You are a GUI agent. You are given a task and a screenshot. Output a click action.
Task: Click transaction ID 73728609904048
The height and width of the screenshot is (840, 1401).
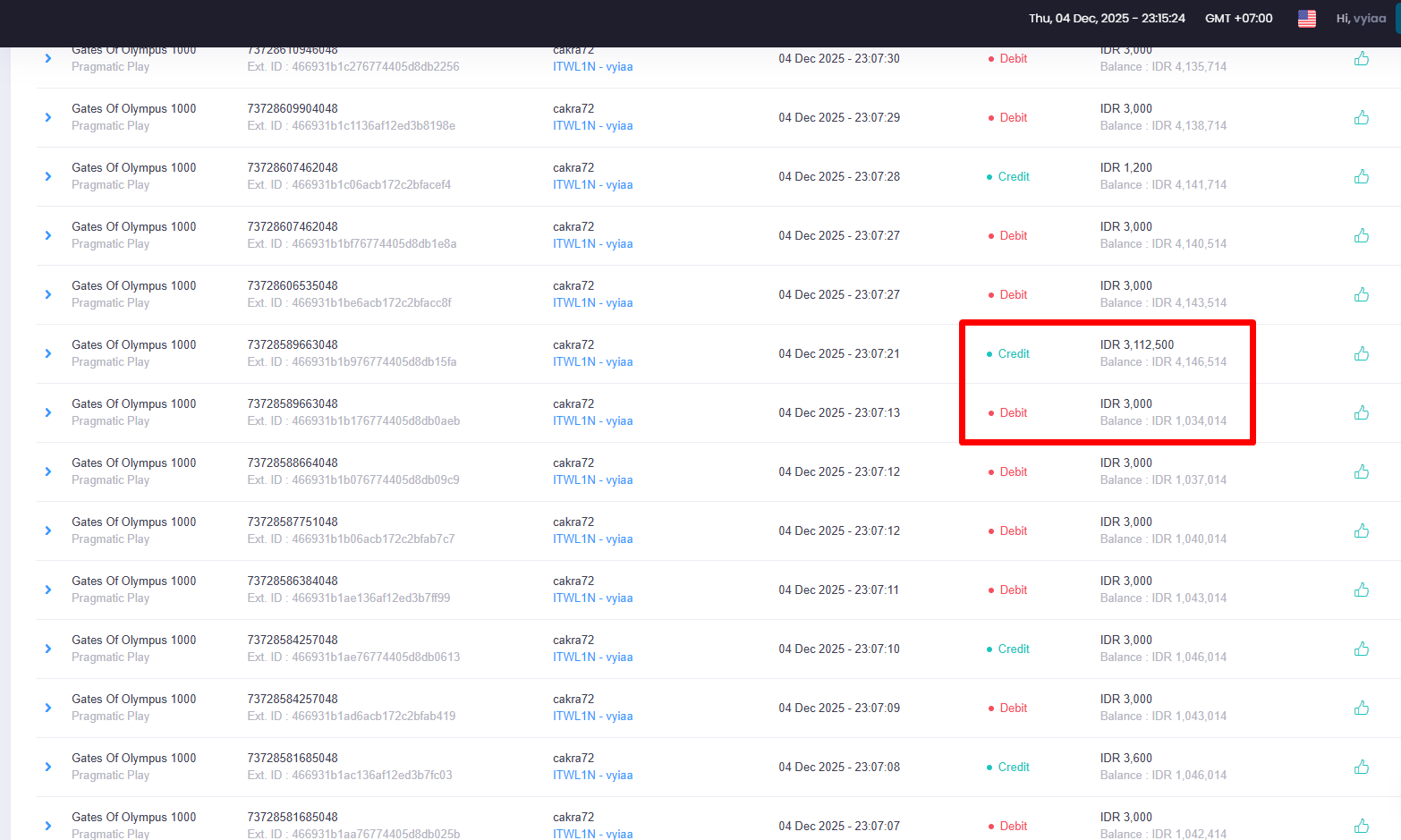[x=293, y=108]
